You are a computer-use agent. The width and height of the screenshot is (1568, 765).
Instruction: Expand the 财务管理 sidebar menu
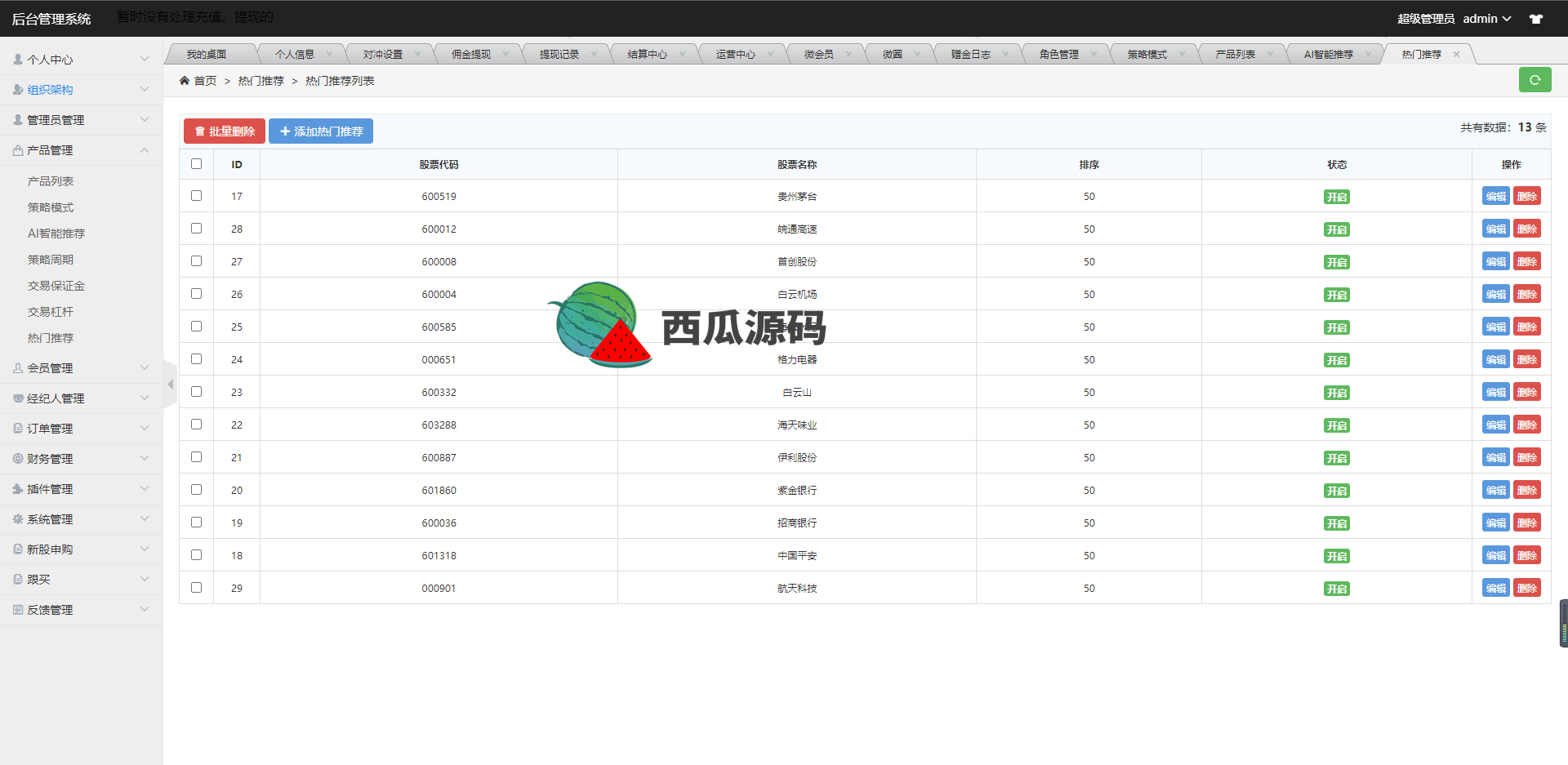pyautogui.click(x=81, y=459)
